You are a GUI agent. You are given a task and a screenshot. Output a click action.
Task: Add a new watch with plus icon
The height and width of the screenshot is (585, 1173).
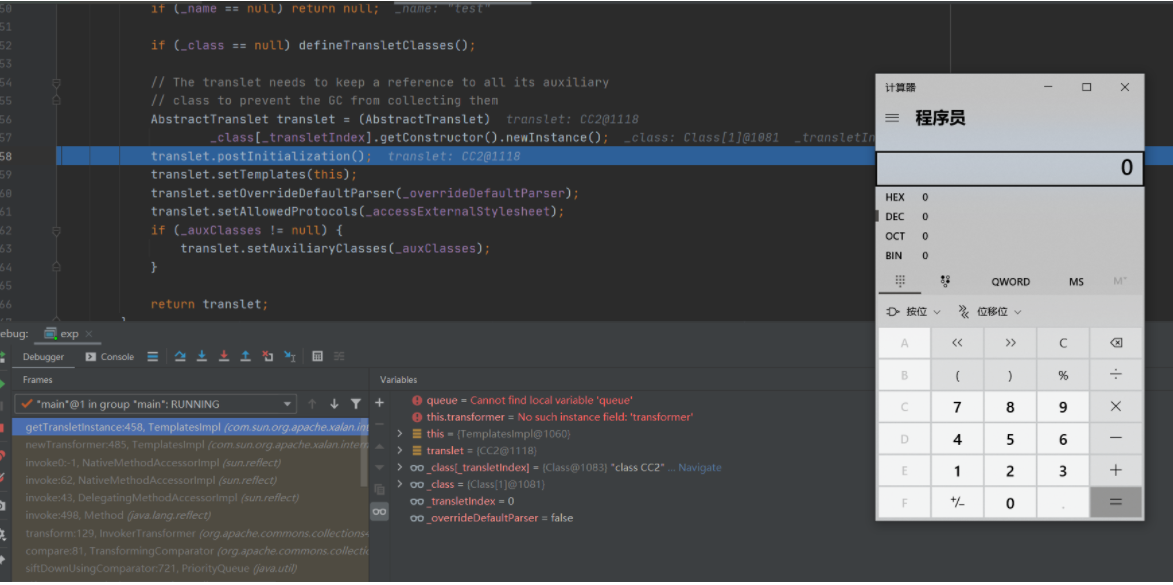click(x=379, y=402)
